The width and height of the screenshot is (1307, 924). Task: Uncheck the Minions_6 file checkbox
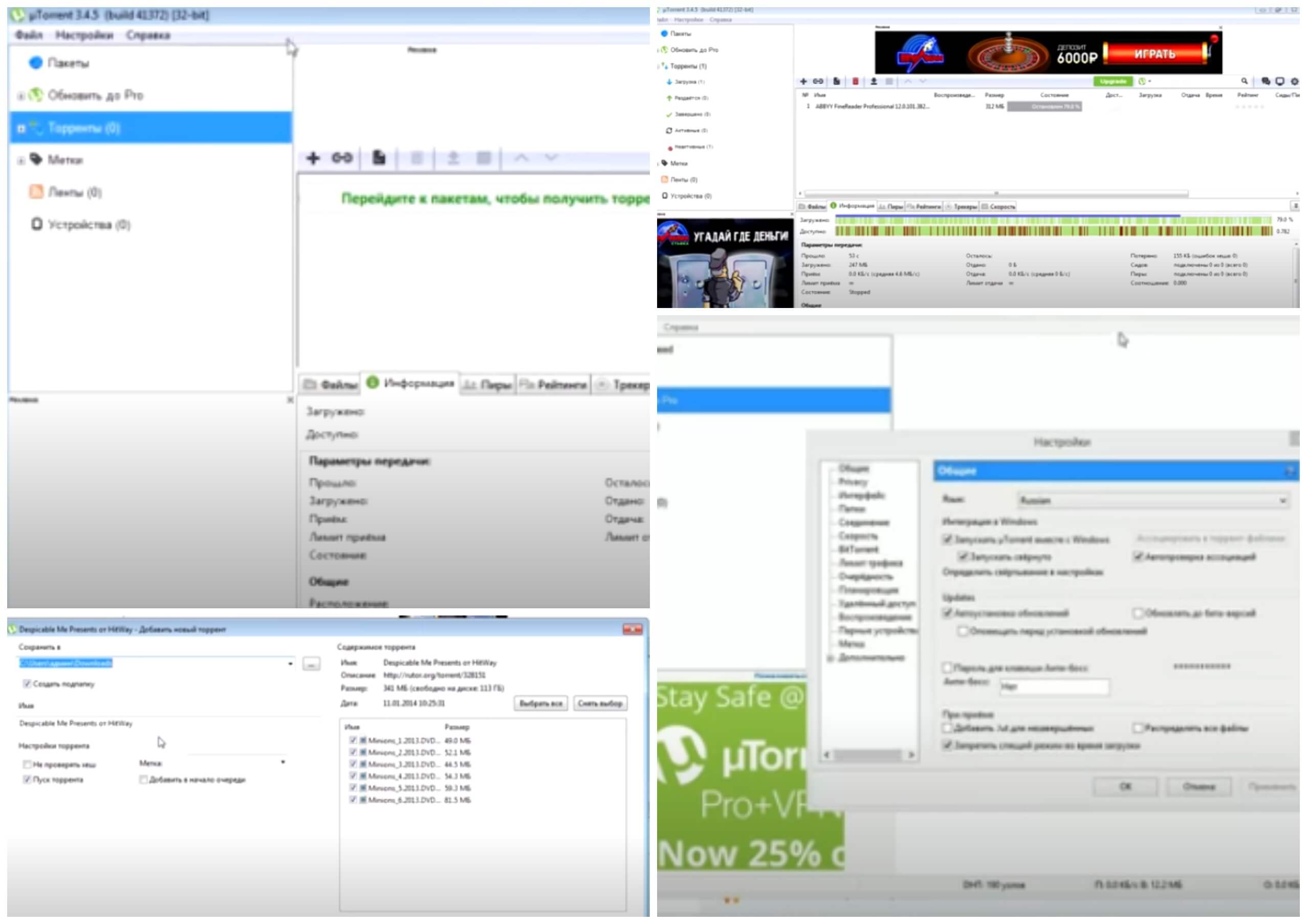pyautogui.click(x=353, y=799)
